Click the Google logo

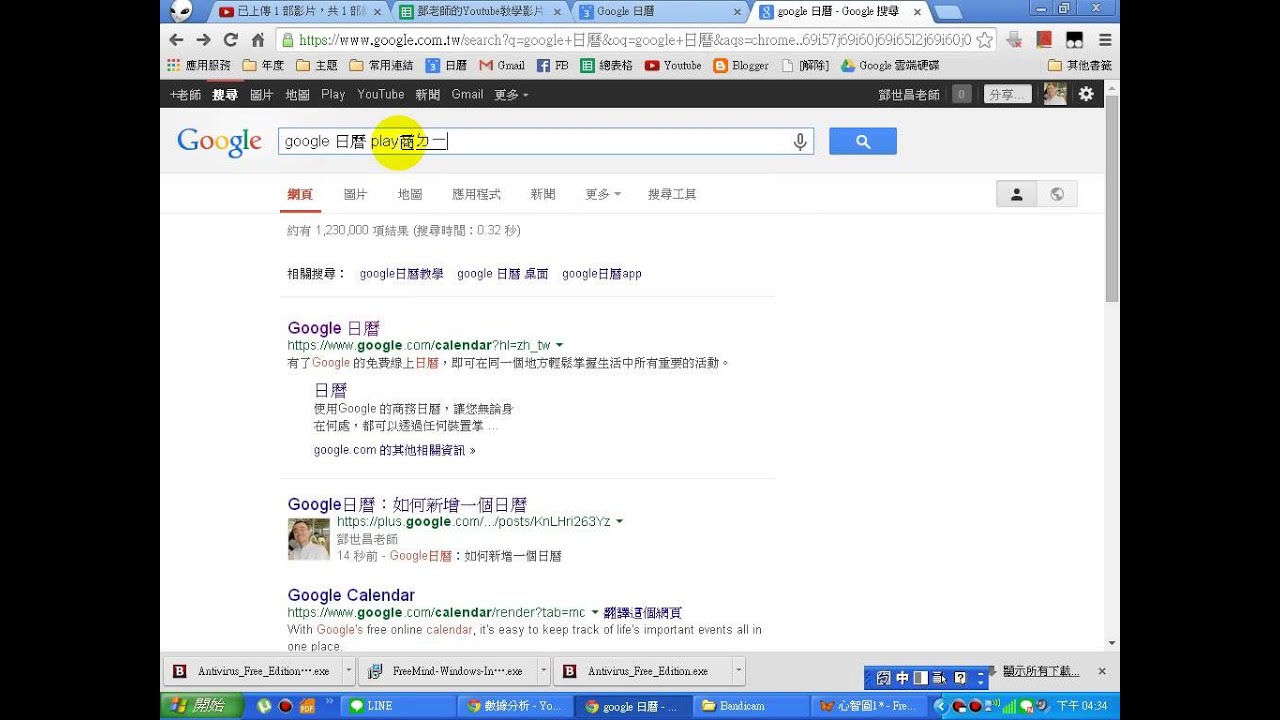(219, 142)
